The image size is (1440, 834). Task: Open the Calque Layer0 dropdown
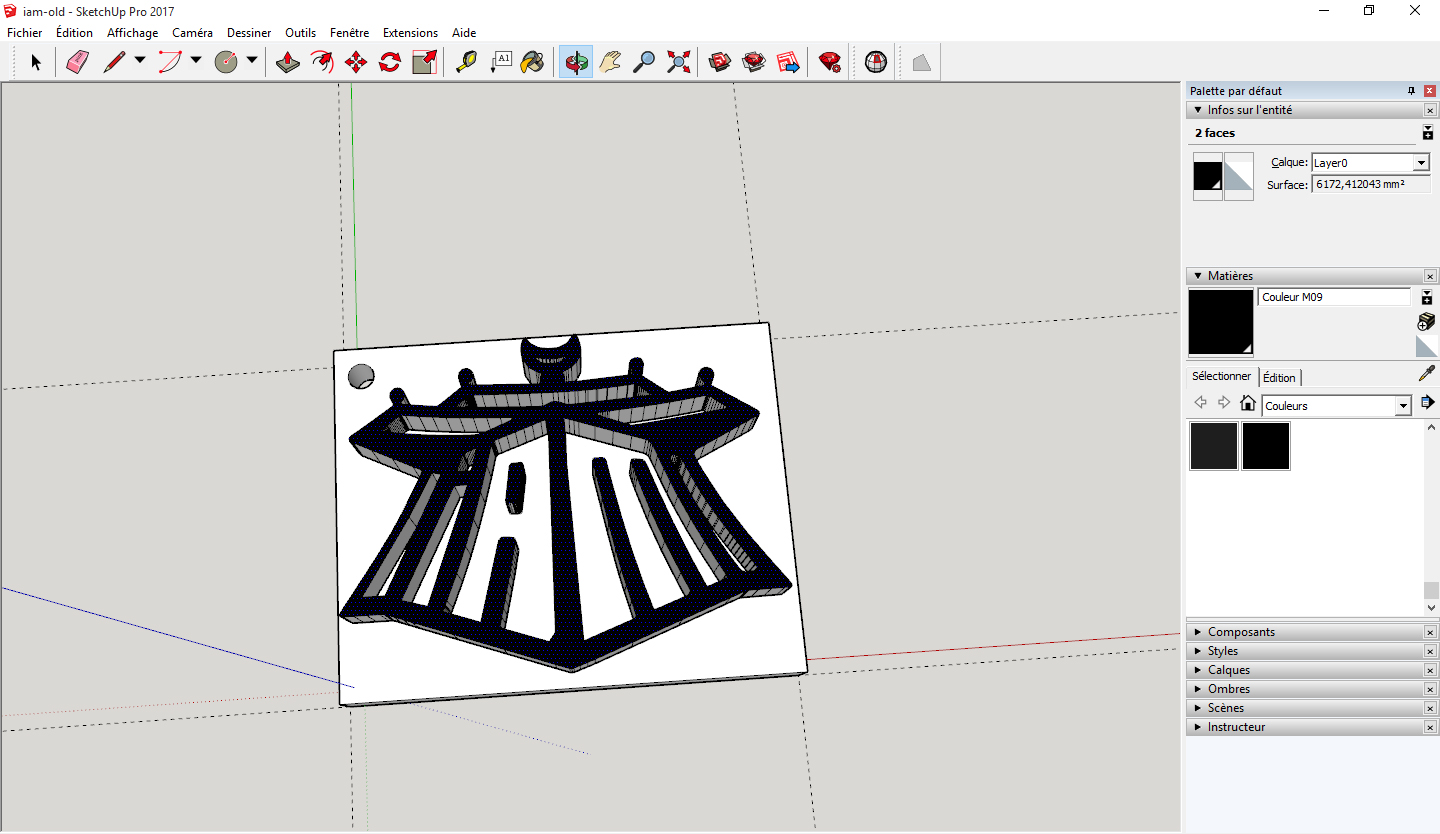tap(1421, 163)
